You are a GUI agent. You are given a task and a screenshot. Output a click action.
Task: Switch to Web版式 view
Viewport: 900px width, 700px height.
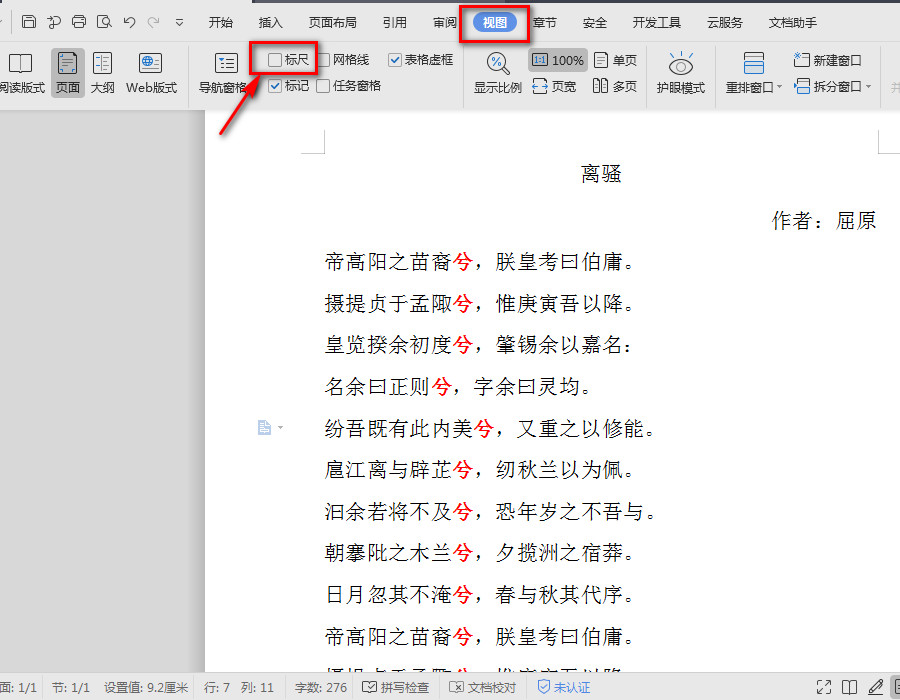click(x=151, y=73)
